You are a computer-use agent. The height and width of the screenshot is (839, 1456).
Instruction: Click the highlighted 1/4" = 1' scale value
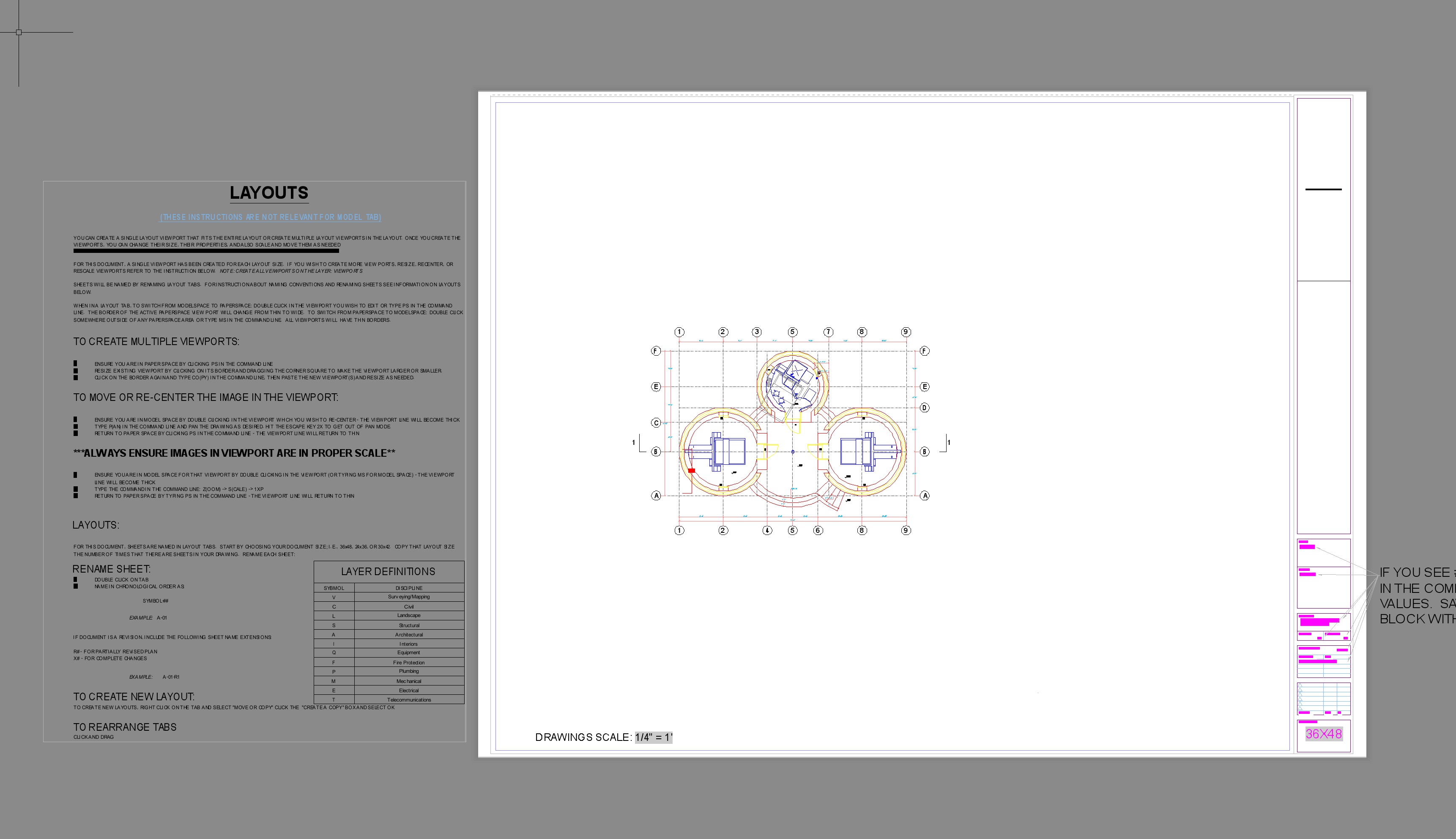653,737
